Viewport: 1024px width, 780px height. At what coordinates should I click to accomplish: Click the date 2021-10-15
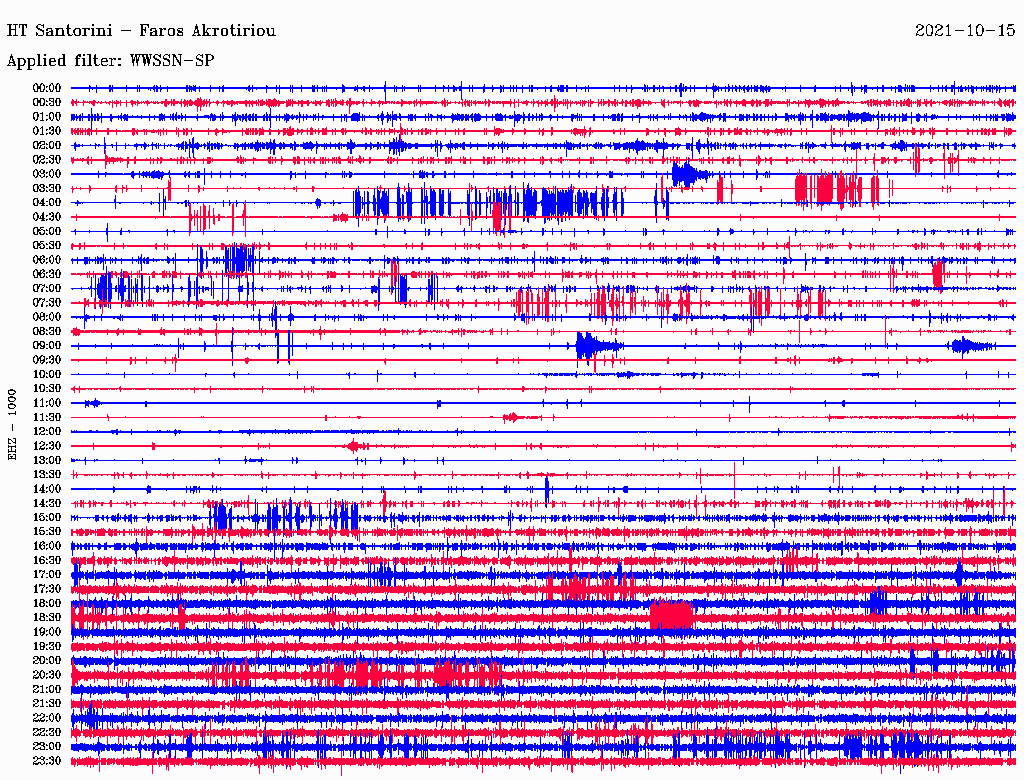(x=965, y=31)
